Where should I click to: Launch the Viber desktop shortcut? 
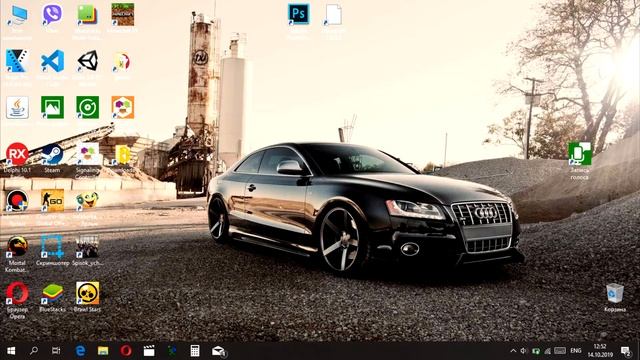pos(52,16)
